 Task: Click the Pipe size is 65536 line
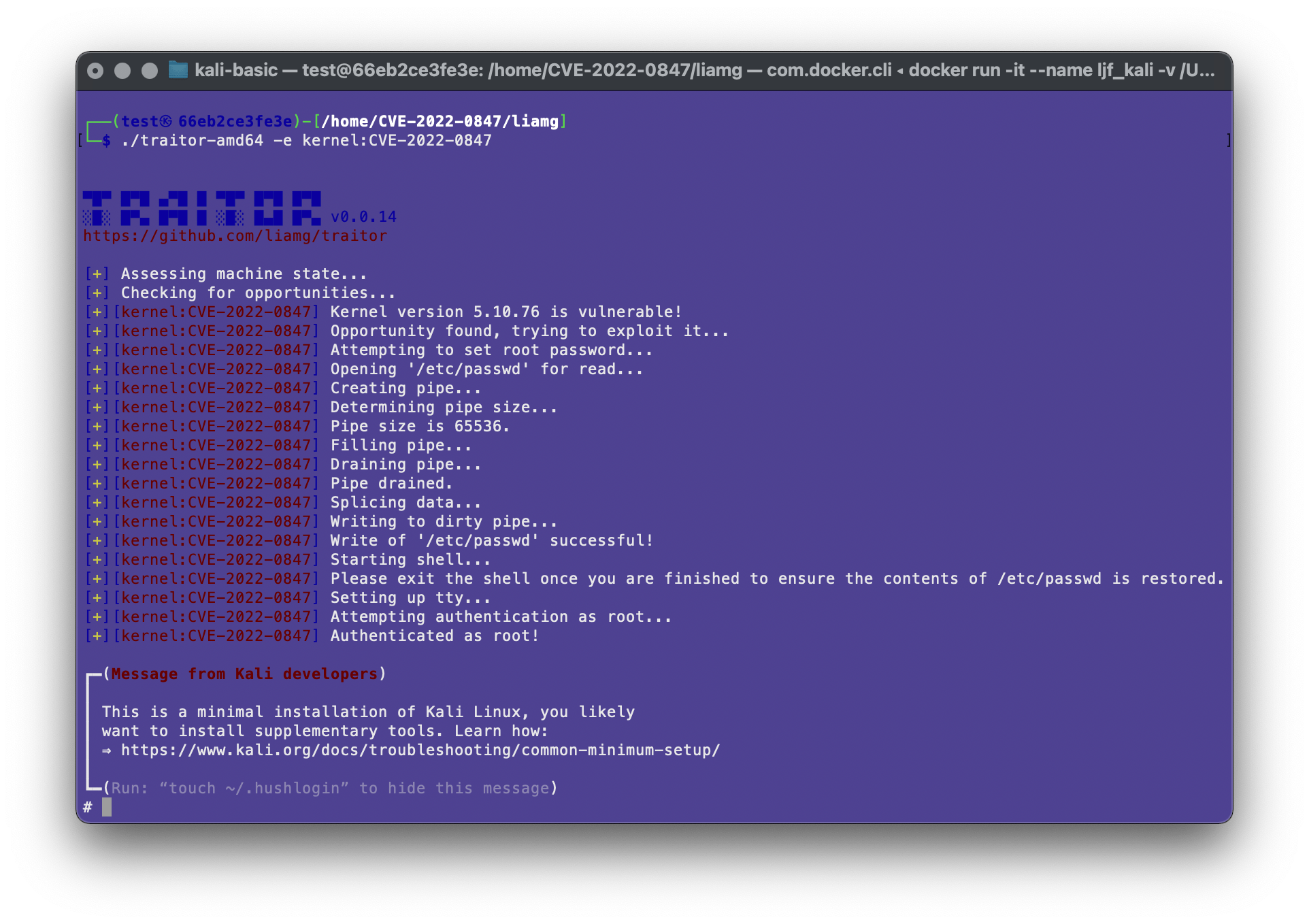419,426
